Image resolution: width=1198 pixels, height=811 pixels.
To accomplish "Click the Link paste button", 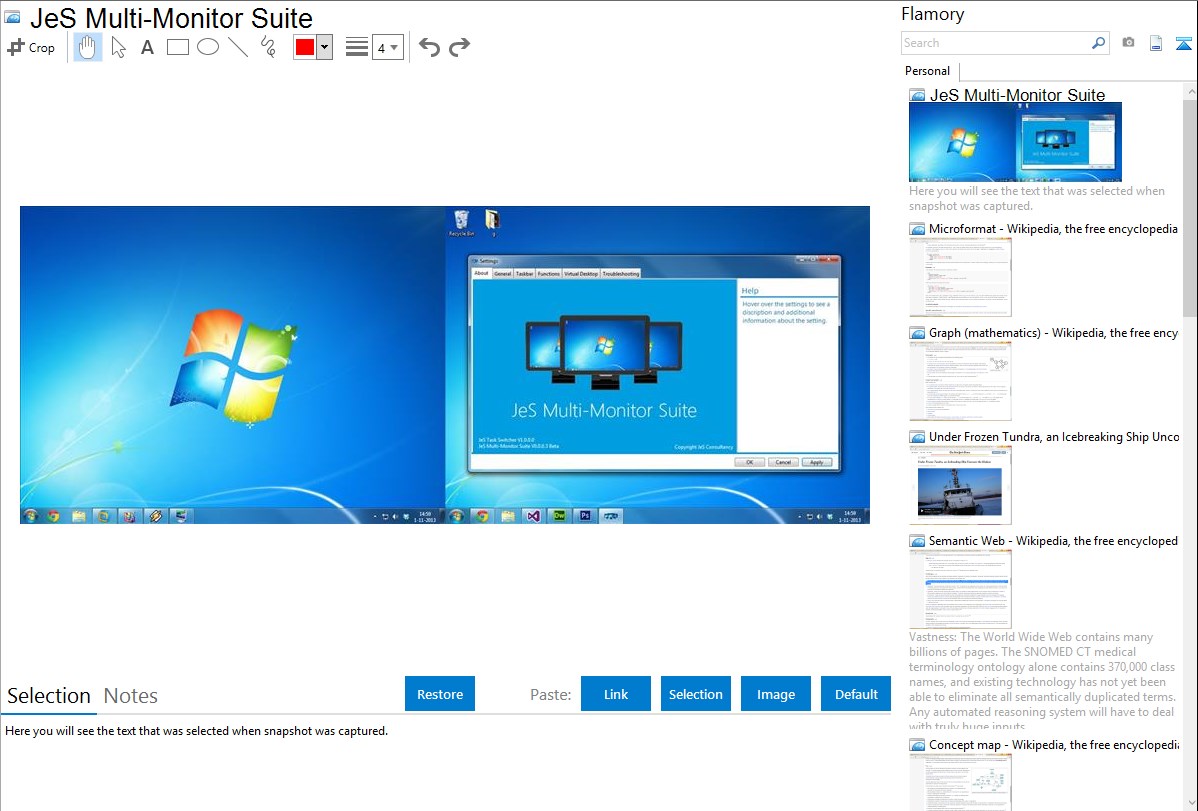I will coord(616,694).
